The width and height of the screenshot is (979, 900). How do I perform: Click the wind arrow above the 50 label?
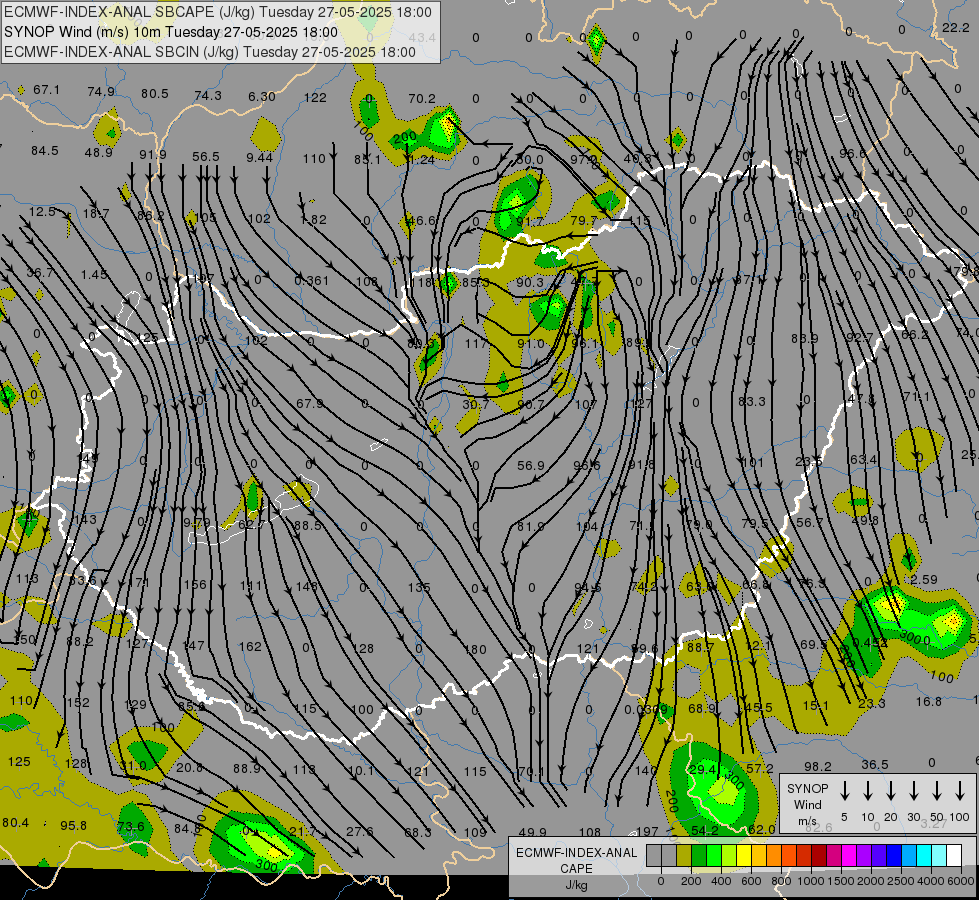pos(937,791)
